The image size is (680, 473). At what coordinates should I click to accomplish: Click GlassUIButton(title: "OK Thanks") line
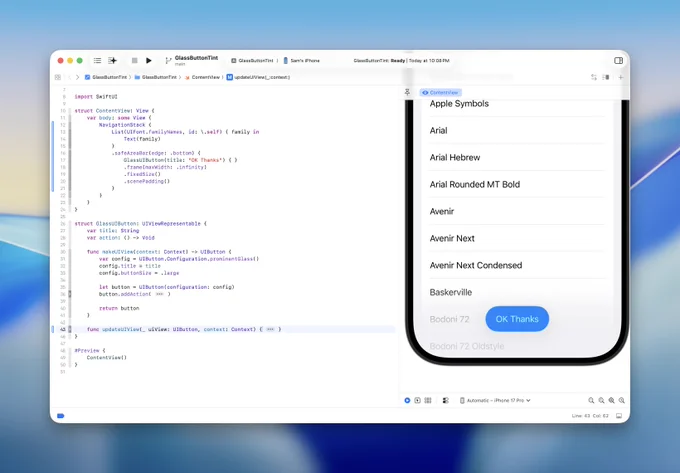coord(180,160)
